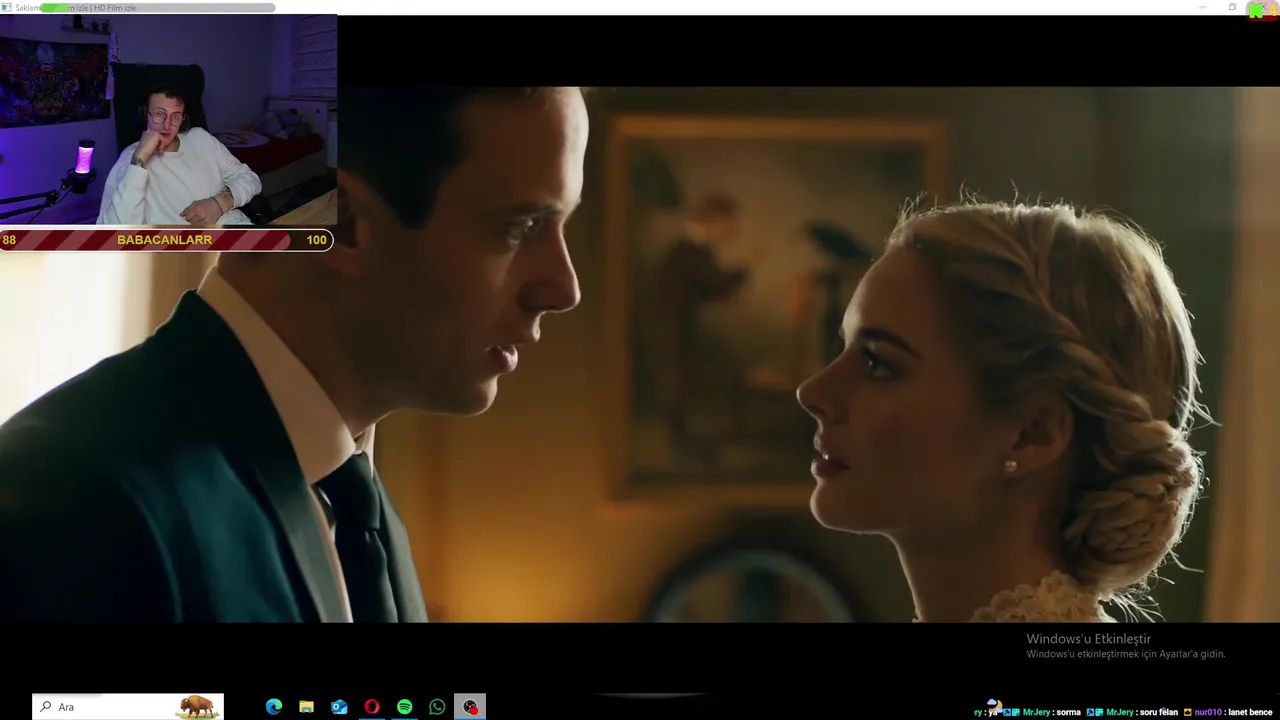Minimize the browser window
Image resolution: width=1280 pixels, height=720 pixels.
pyautogui.click(x=1203, y=7)
